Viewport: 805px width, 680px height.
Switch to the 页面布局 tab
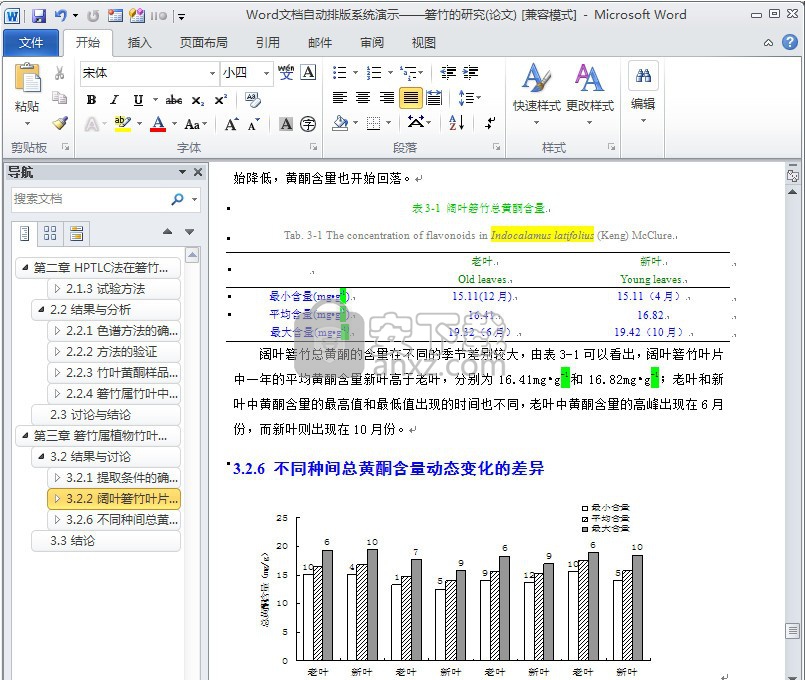(x=203, y=43)
